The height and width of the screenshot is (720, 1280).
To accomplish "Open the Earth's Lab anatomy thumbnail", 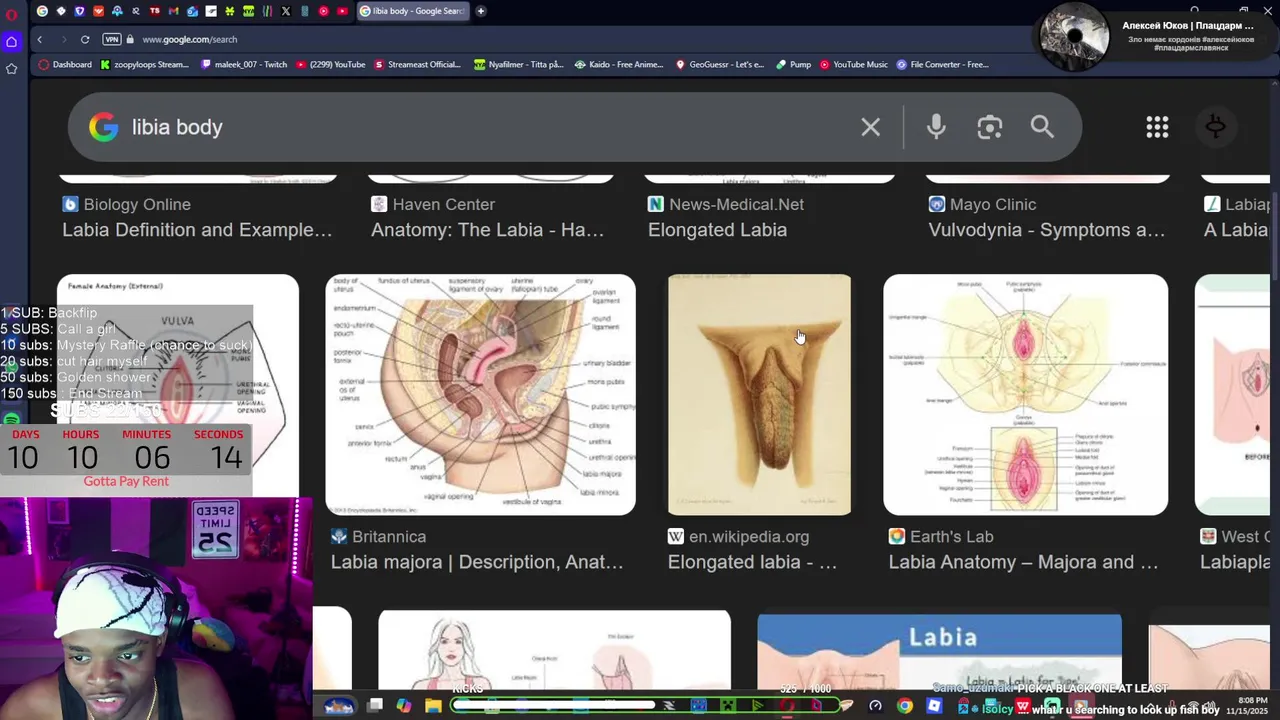I will [x=1025, y=395].
